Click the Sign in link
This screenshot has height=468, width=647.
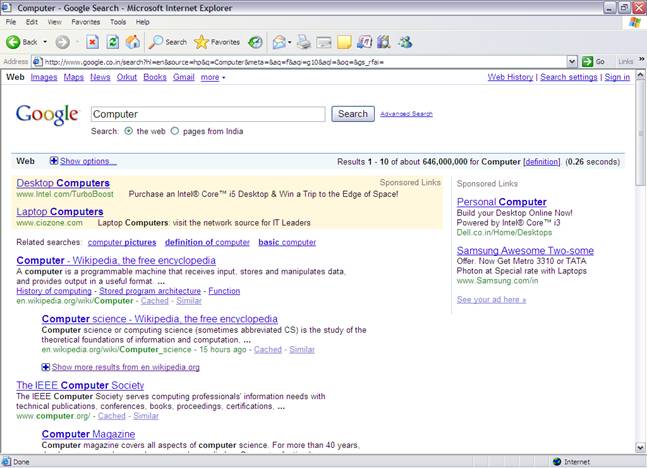[x=617, y=77]
